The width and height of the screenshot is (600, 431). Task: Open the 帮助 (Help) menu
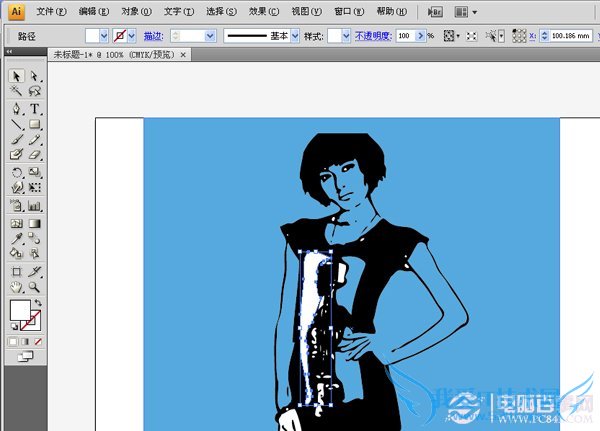pos(391,11)
